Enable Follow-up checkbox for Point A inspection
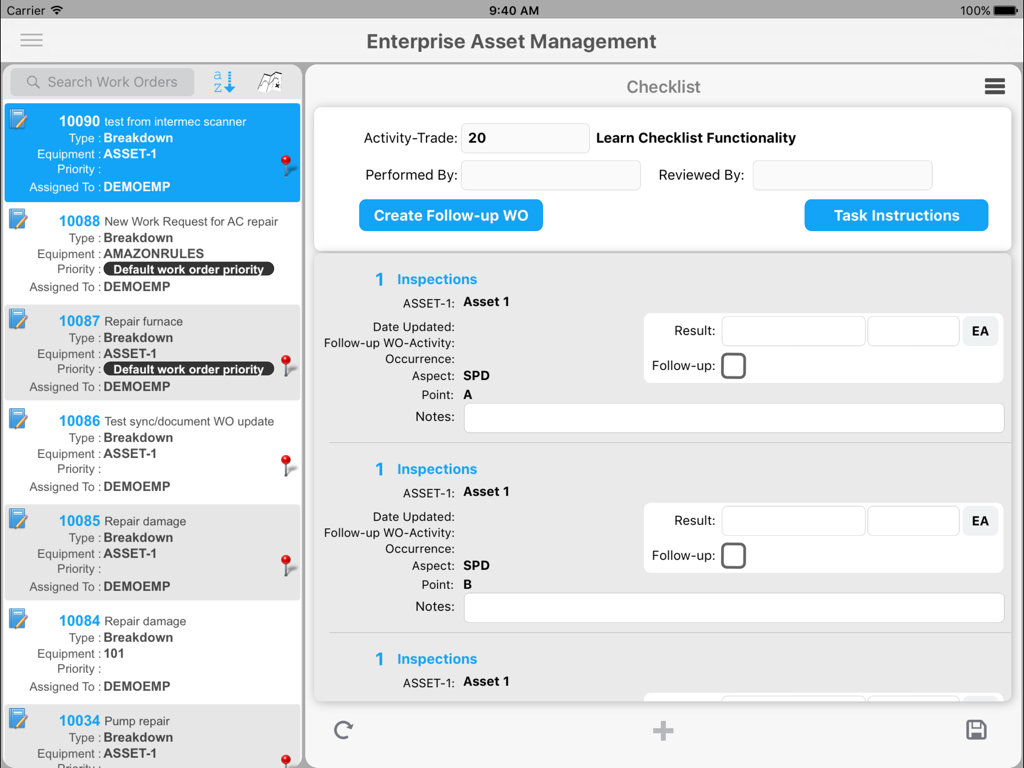This screenshot has width=1024, height=768. click(734, 366)
